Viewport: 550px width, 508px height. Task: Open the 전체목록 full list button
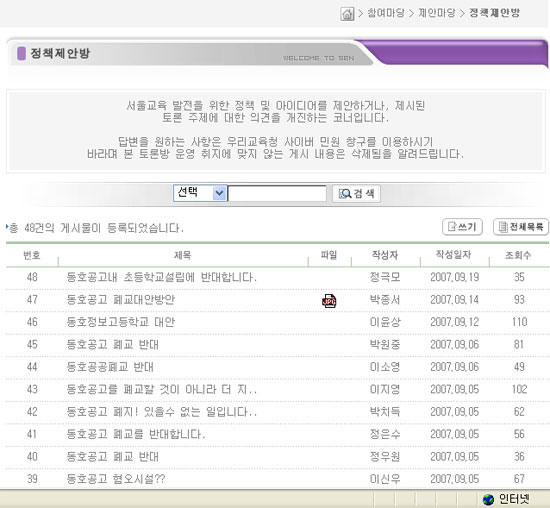tap(521, 227)
